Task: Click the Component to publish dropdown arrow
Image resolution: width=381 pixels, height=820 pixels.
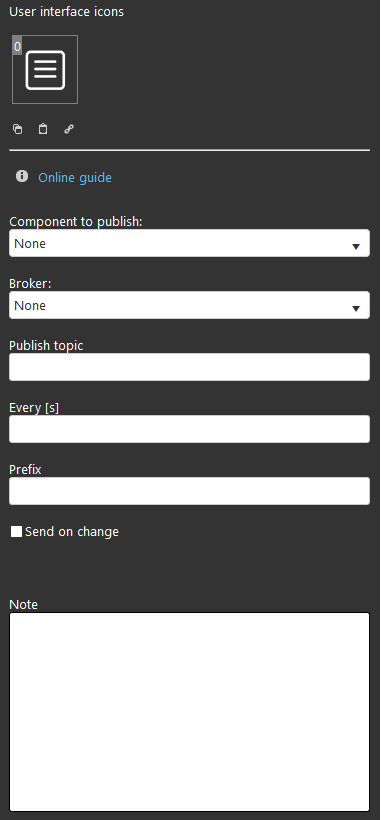Action: (356, 246)
